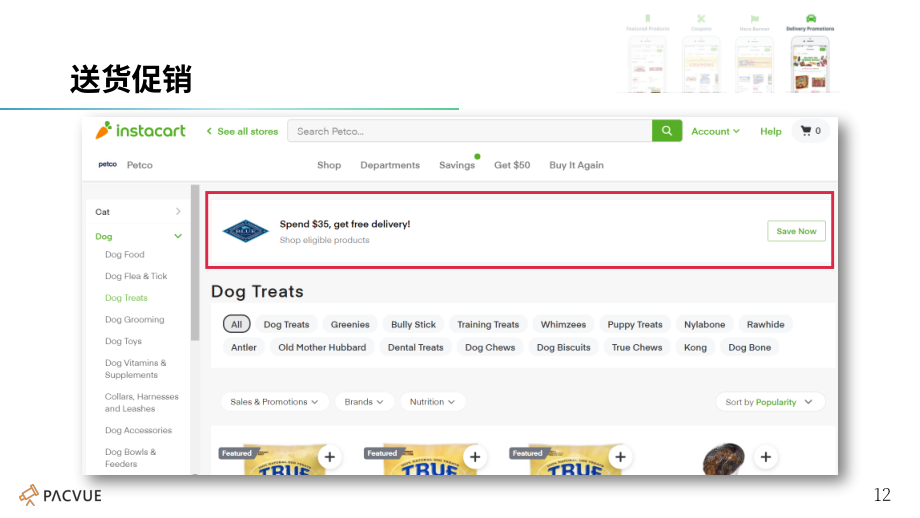Click the See all stores back arrow
Viewport: 920px width, 518px height.
click(x=209, y=131)
